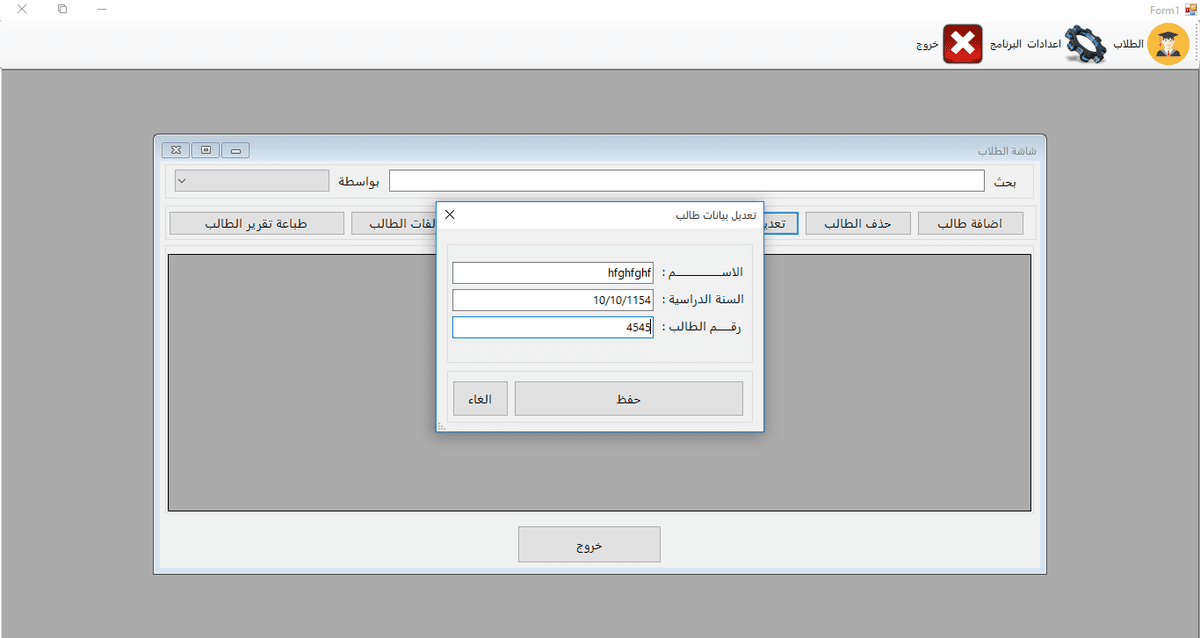Click the partially hidden تعديل button
1200x638 pixels.
pos(781,223)
